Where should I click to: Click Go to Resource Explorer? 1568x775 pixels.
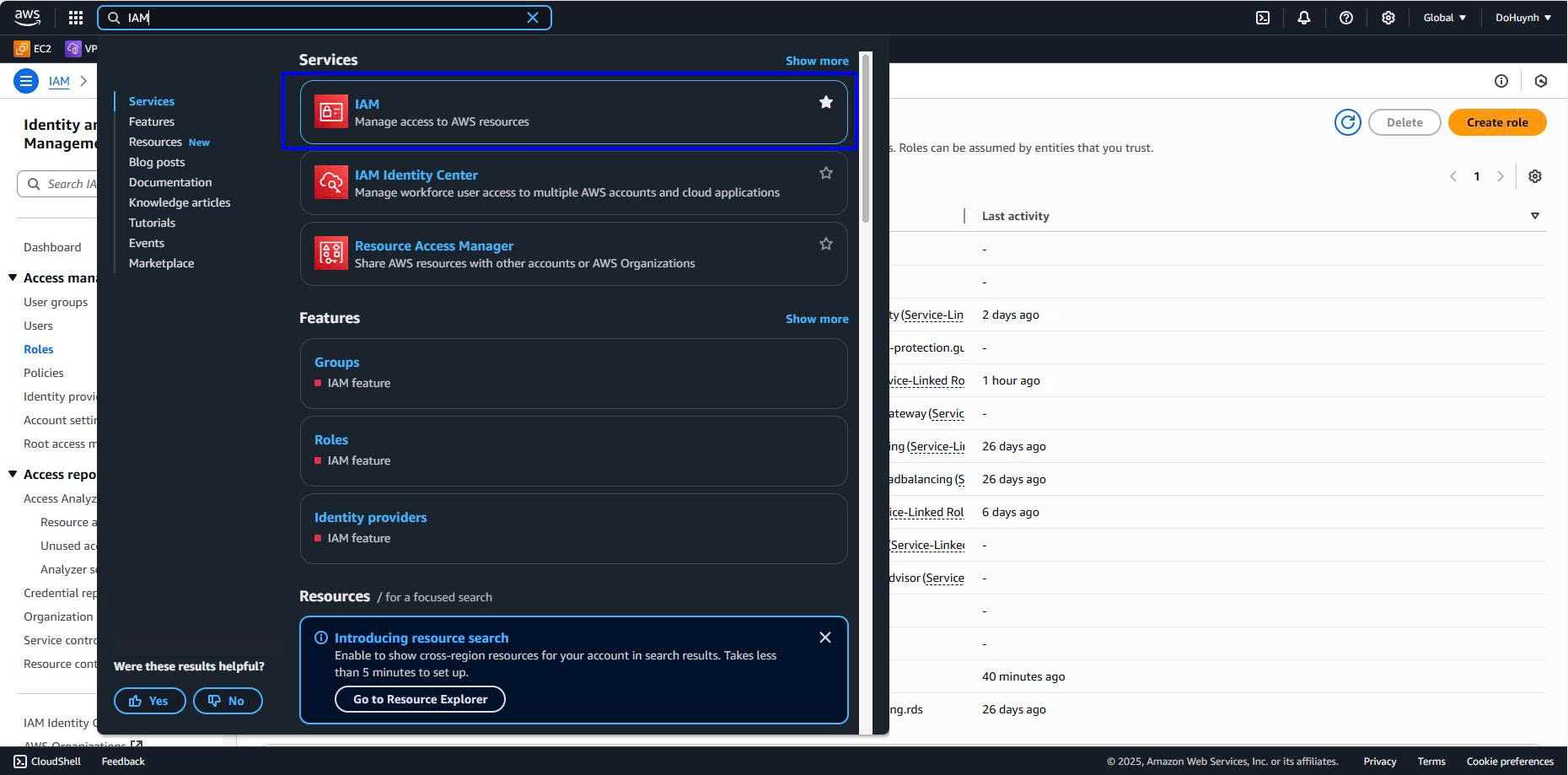(420, 699)
